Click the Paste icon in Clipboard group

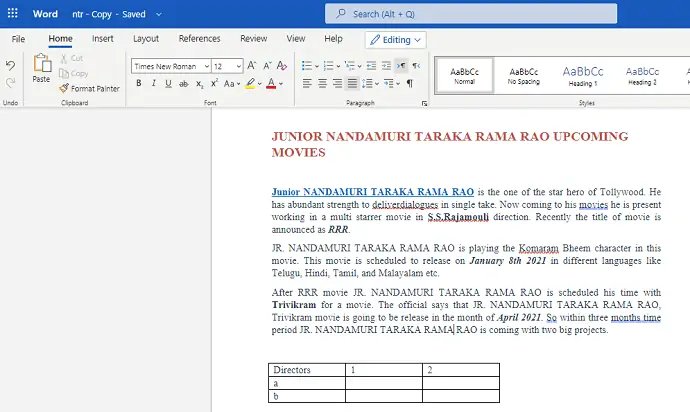(x=41, y=67)
